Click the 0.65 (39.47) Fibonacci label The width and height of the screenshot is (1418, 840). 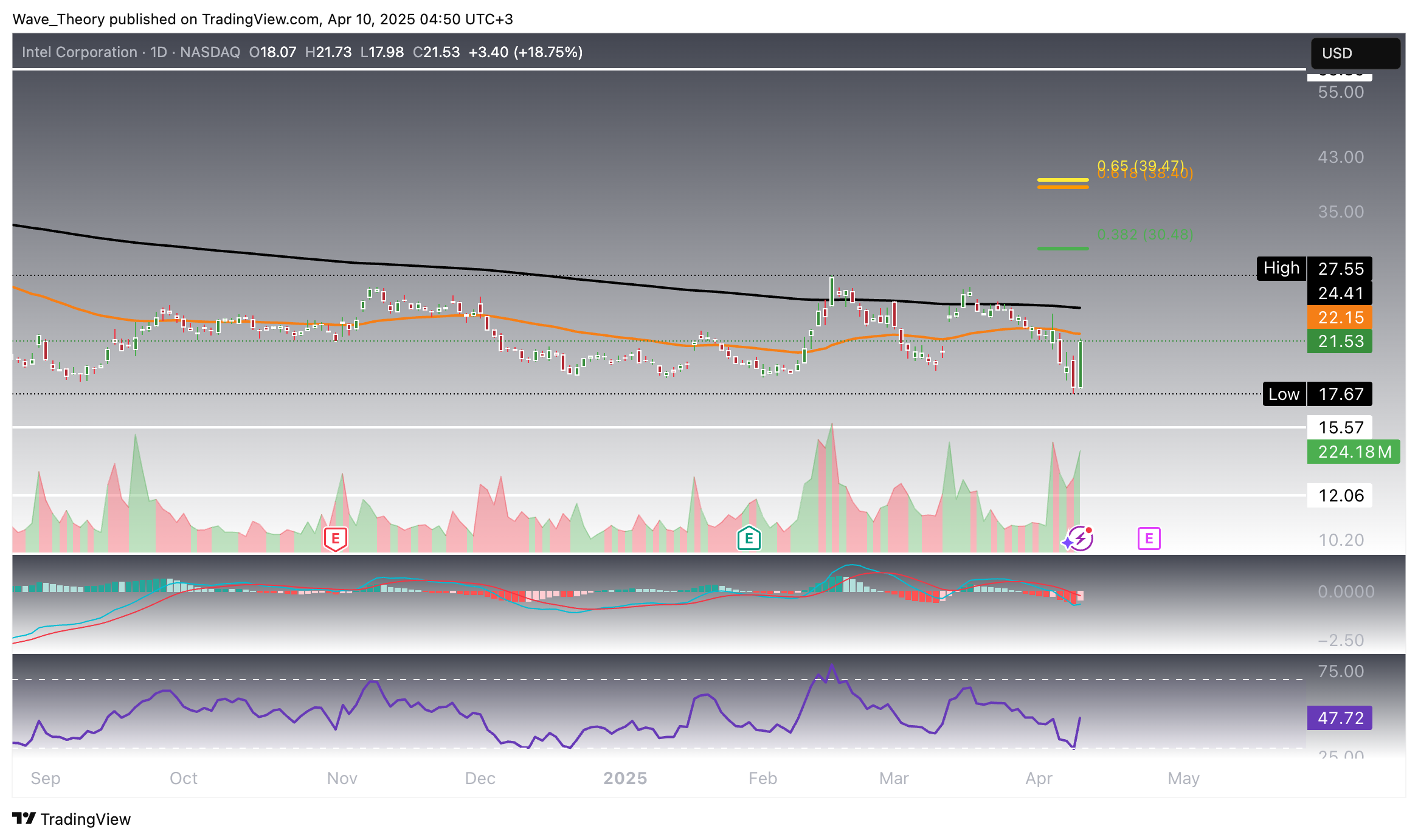click(1141, 165)
